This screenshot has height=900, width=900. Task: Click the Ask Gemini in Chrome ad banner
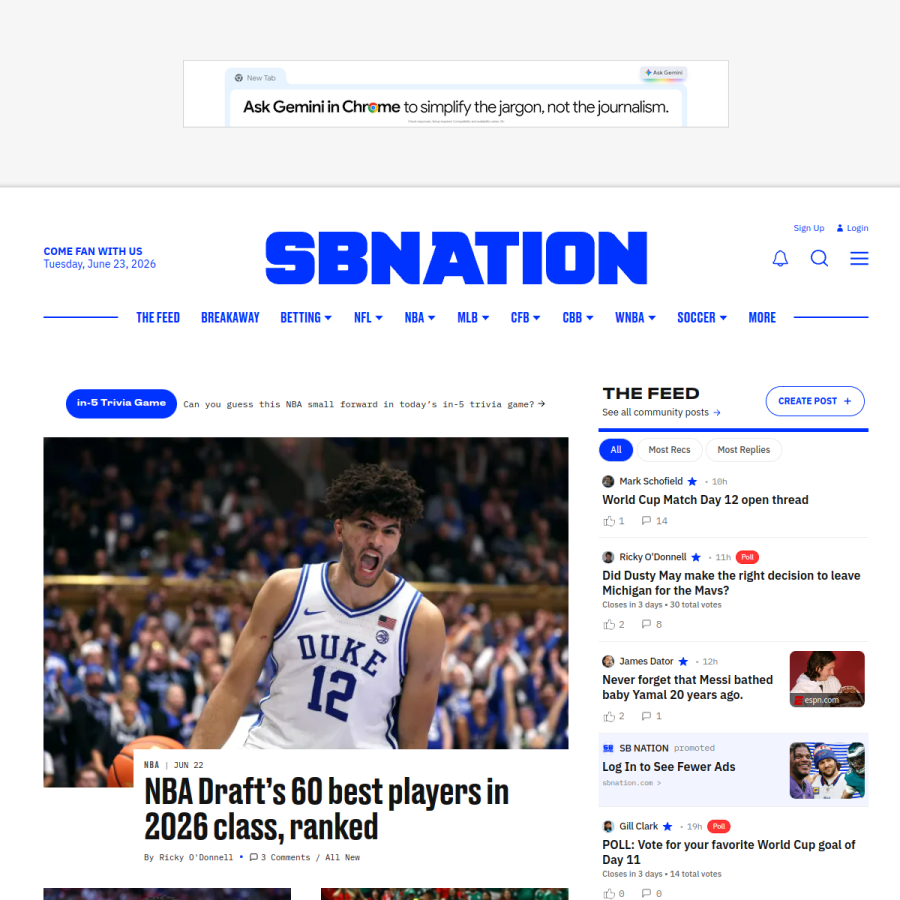(456, 94)
